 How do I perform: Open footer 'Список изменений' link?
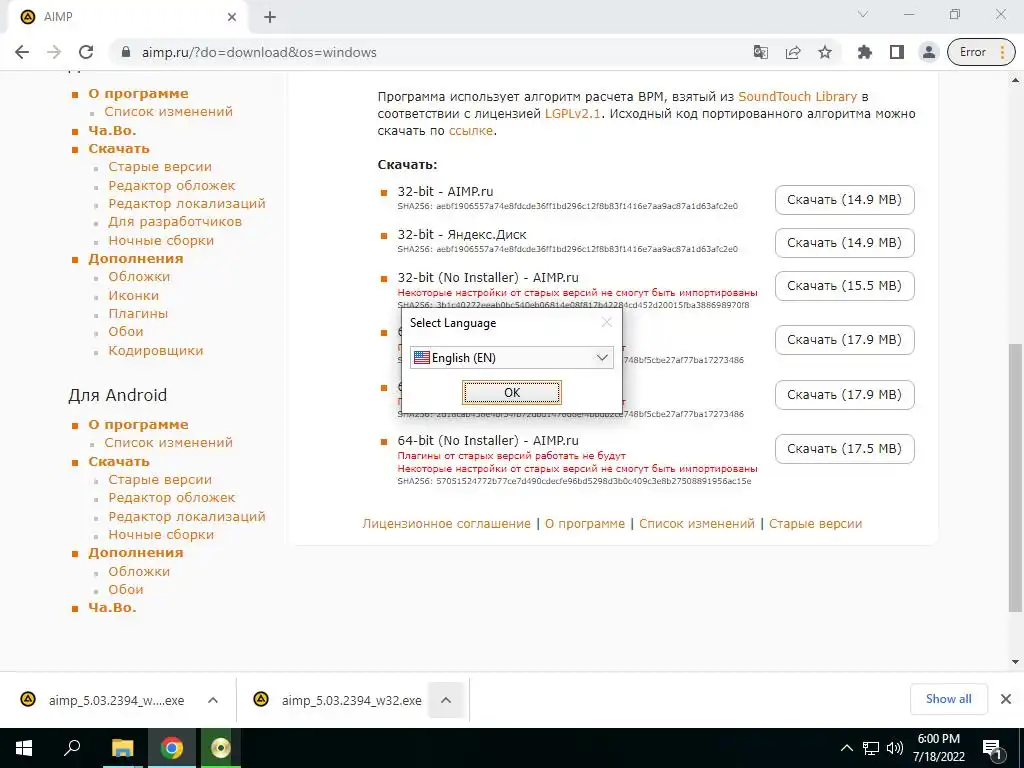click(697, 524)
